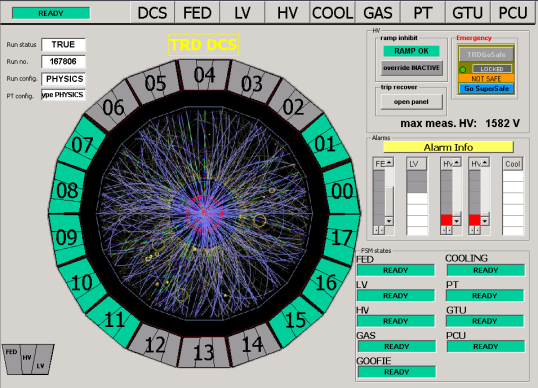Select supermodule sector 07
538x388 pixels.
click(x=82, y=143)
